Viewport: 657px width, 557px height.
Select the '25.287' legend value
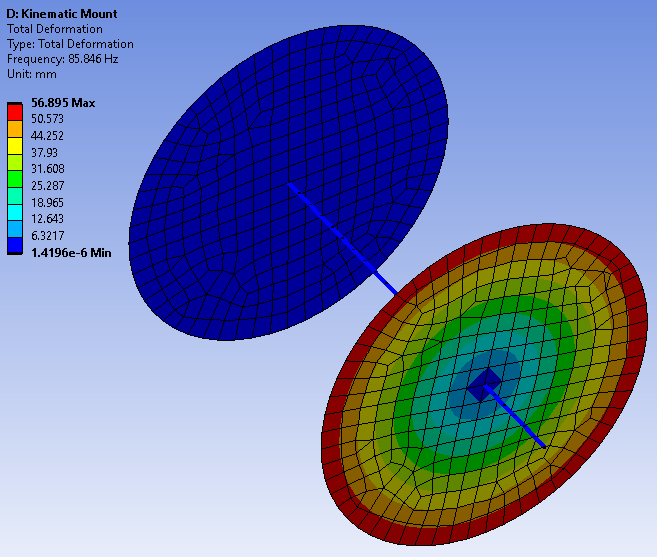click(x=48, y=186)
